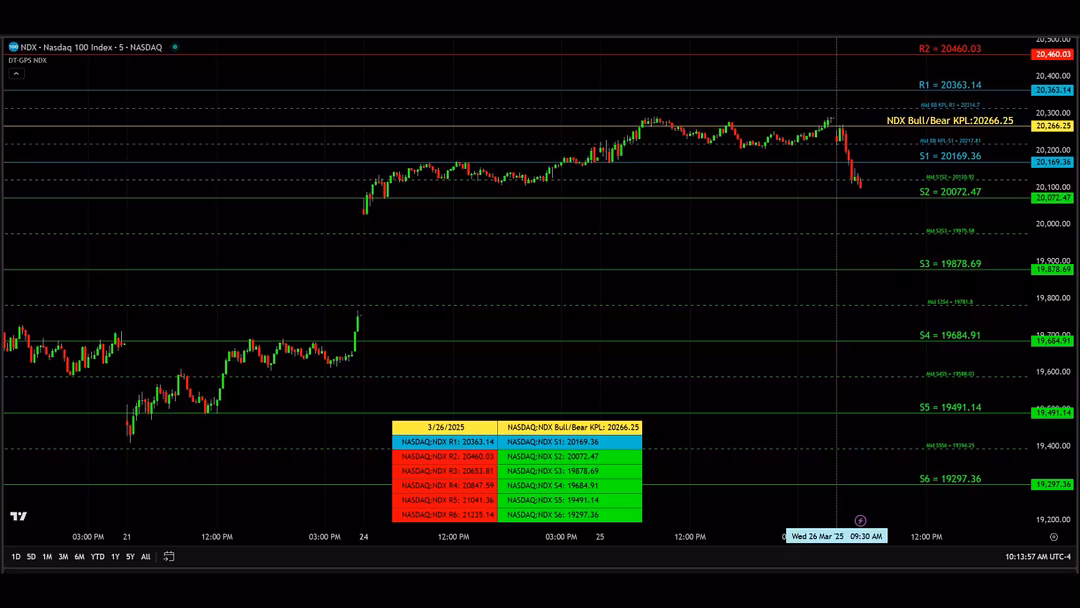
Task: Click the green 20,072.47 price axis tag
Action: click(1052, 198)
